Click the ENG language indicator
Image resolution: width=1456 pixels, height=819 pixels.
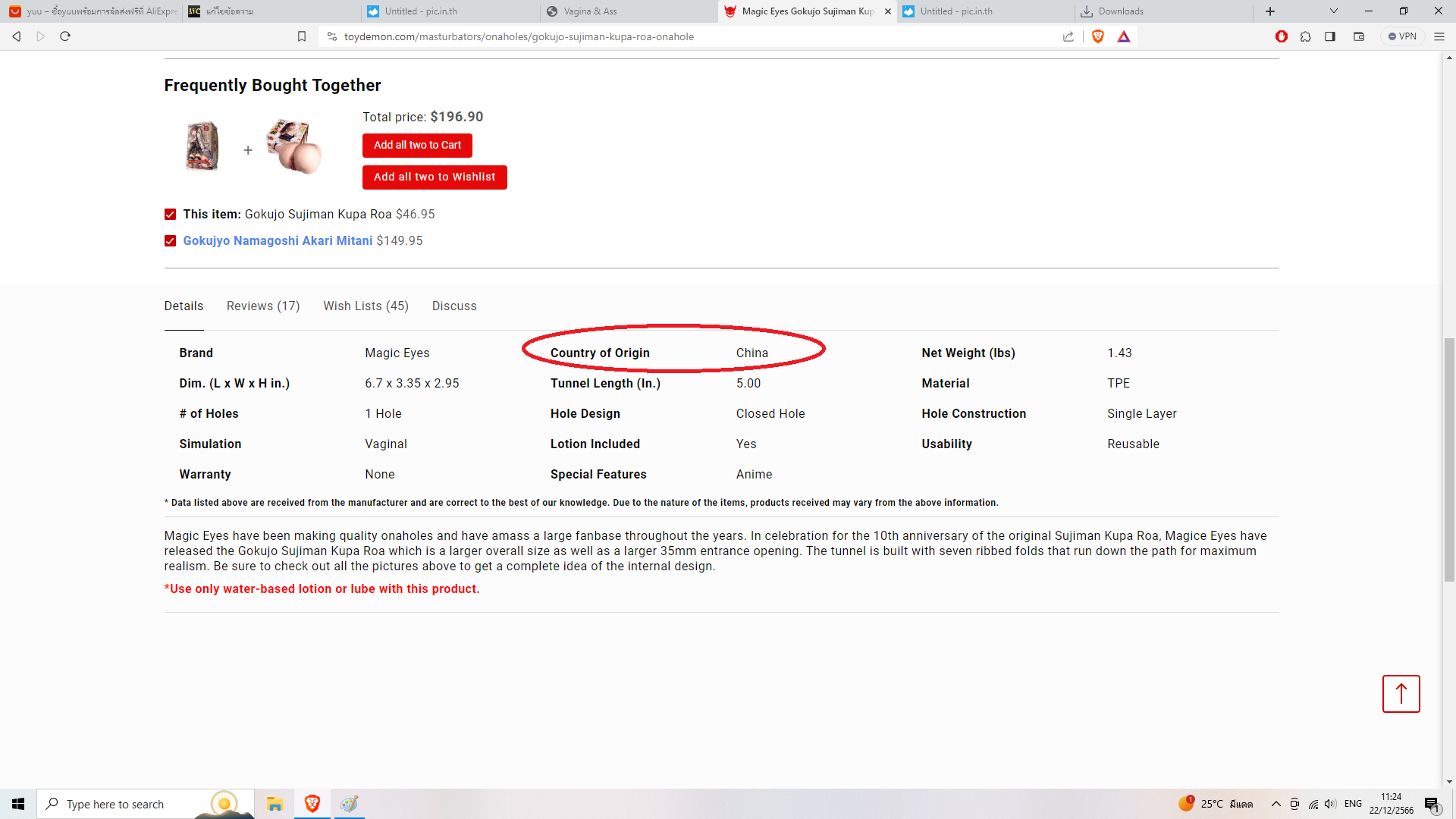coord(1353,804)
